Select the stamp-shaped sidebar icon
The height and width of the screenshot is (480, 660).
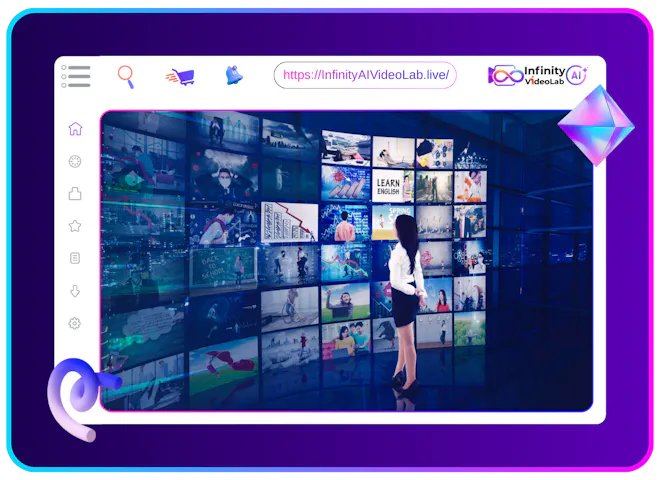point(75,193)
